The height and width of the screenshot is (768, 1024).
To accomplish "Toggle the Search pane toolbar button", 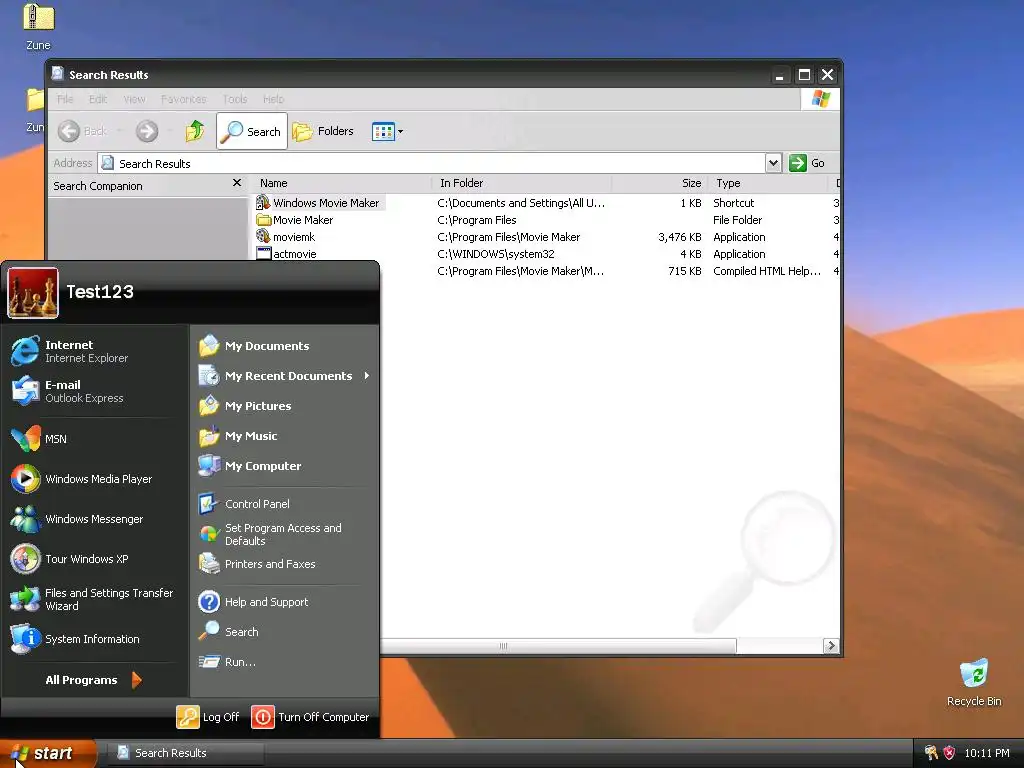I will coord(251,131).
